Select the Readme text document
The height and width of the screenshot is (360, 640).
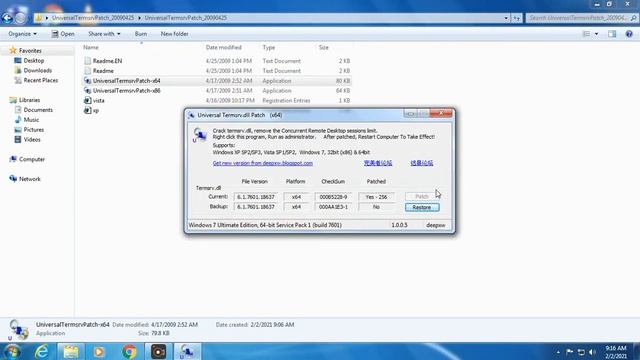pos(103,71)
